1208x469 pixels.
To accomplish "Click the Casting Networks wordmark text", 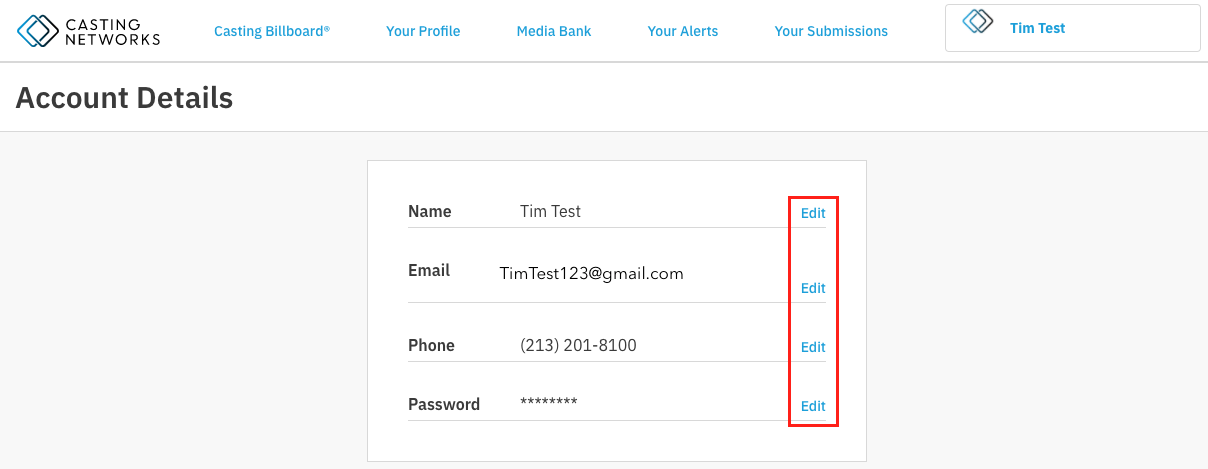I will (x=112, y=31).
